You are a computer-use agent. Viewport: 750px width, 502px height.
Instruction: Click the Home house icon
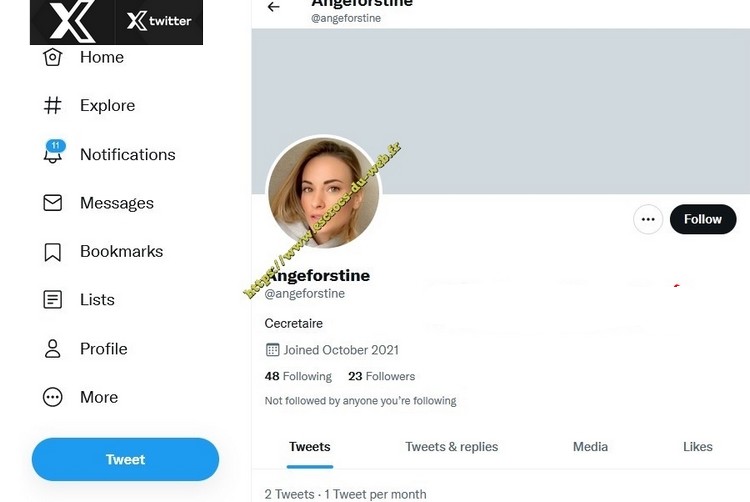[53, 58]
